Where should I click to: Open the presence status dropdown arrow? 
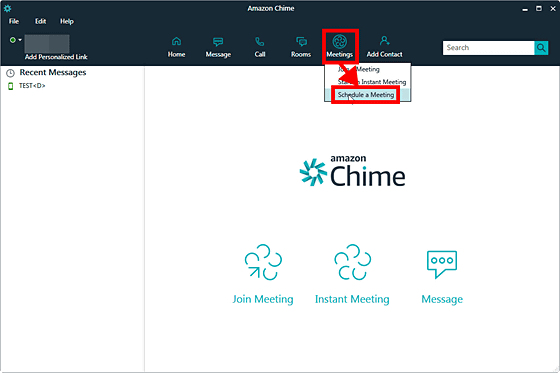point(20,40)
